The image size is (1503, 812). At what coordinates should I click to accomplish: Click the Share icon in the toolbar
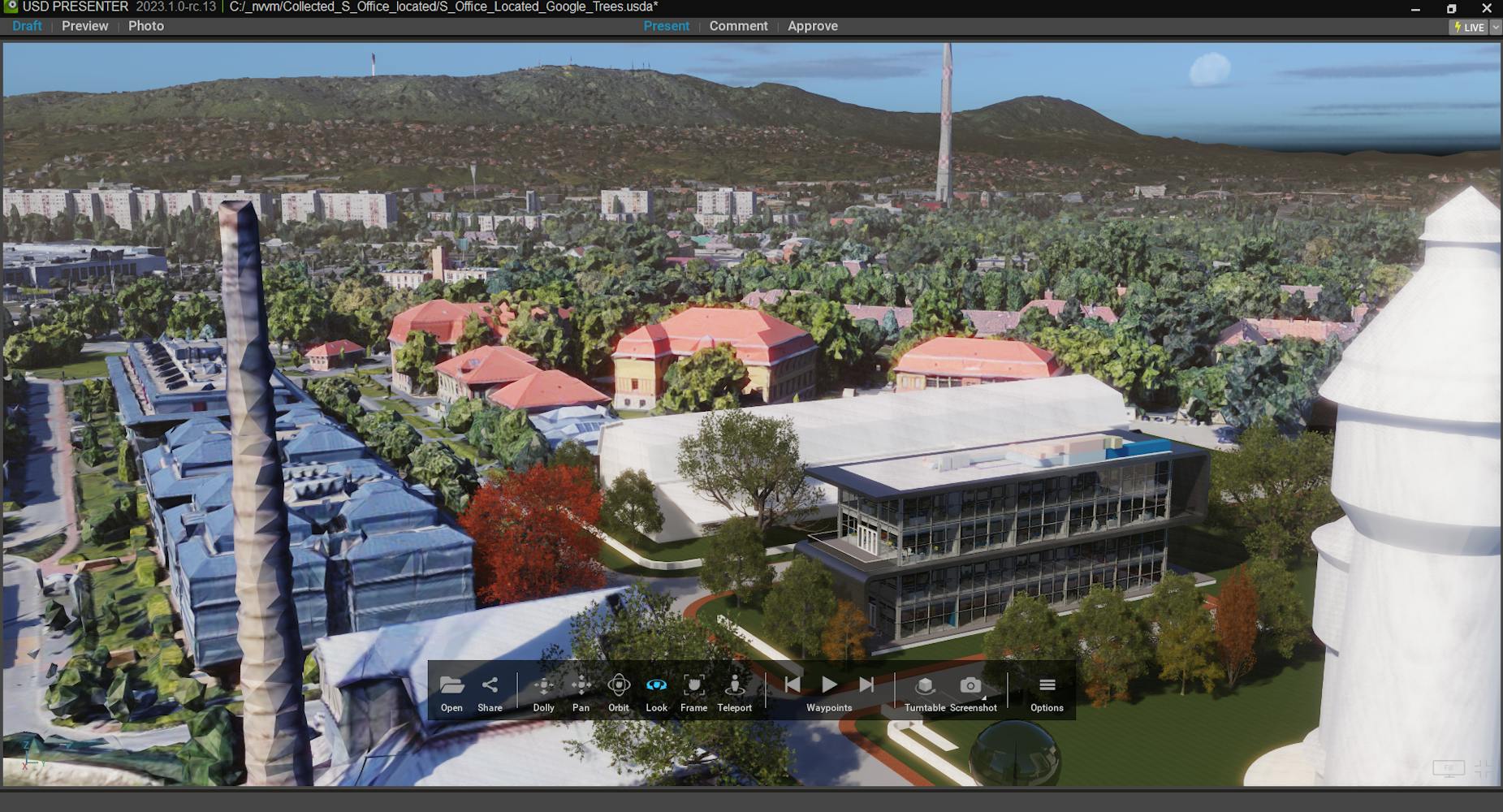[x=490, y=686]
